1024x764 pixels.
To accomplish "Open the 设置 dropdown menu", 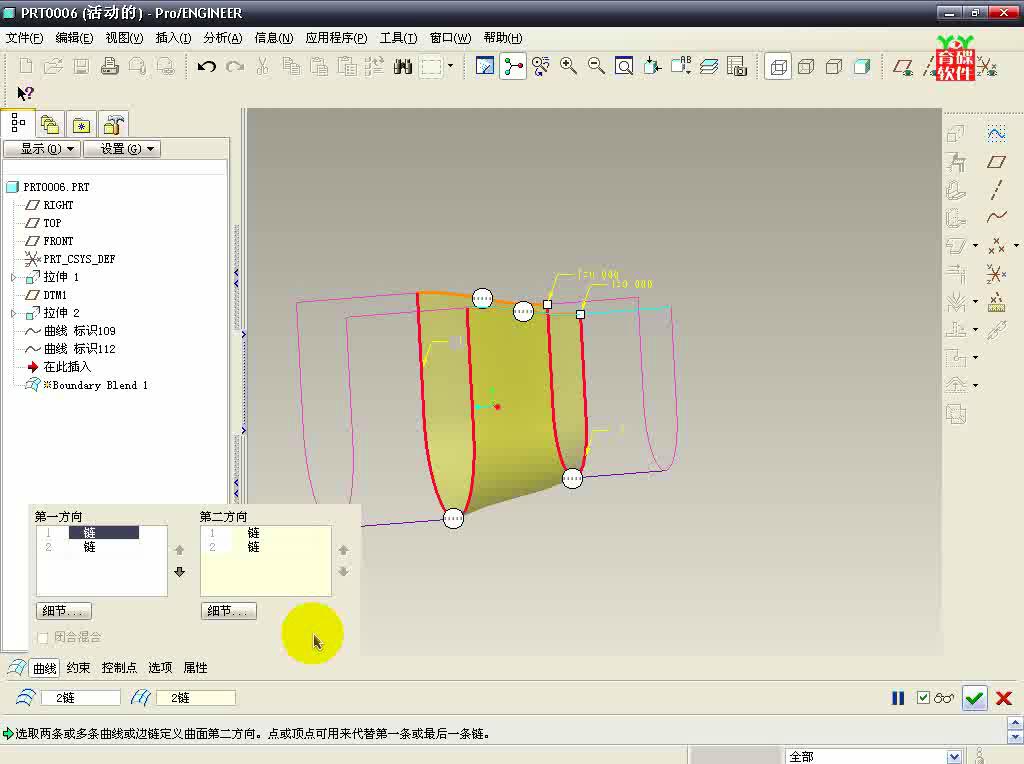I will (122, 149).
